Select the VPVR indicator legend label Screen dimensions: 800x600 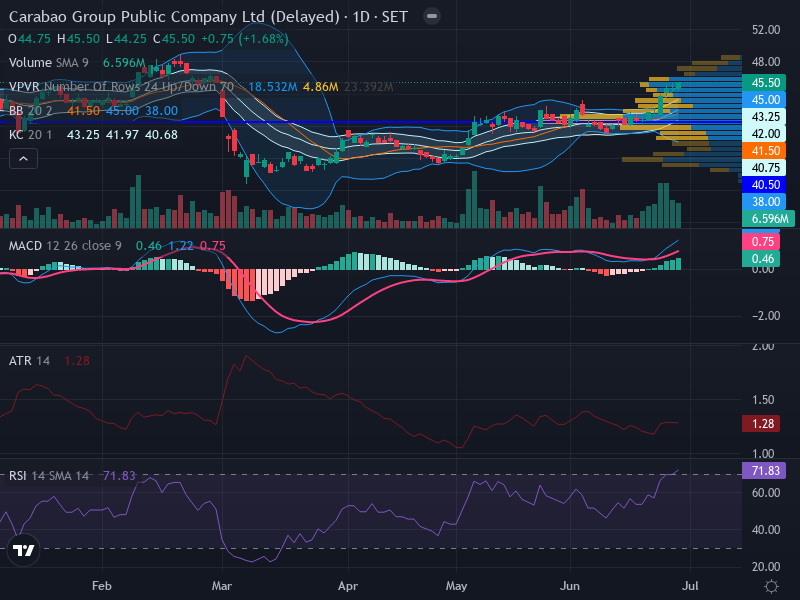pyautogui.click(x=121, y=87)
